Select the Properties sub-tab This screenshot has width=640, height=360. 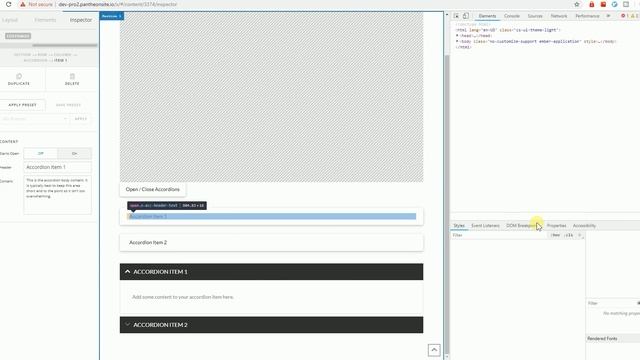pos(556,226)
